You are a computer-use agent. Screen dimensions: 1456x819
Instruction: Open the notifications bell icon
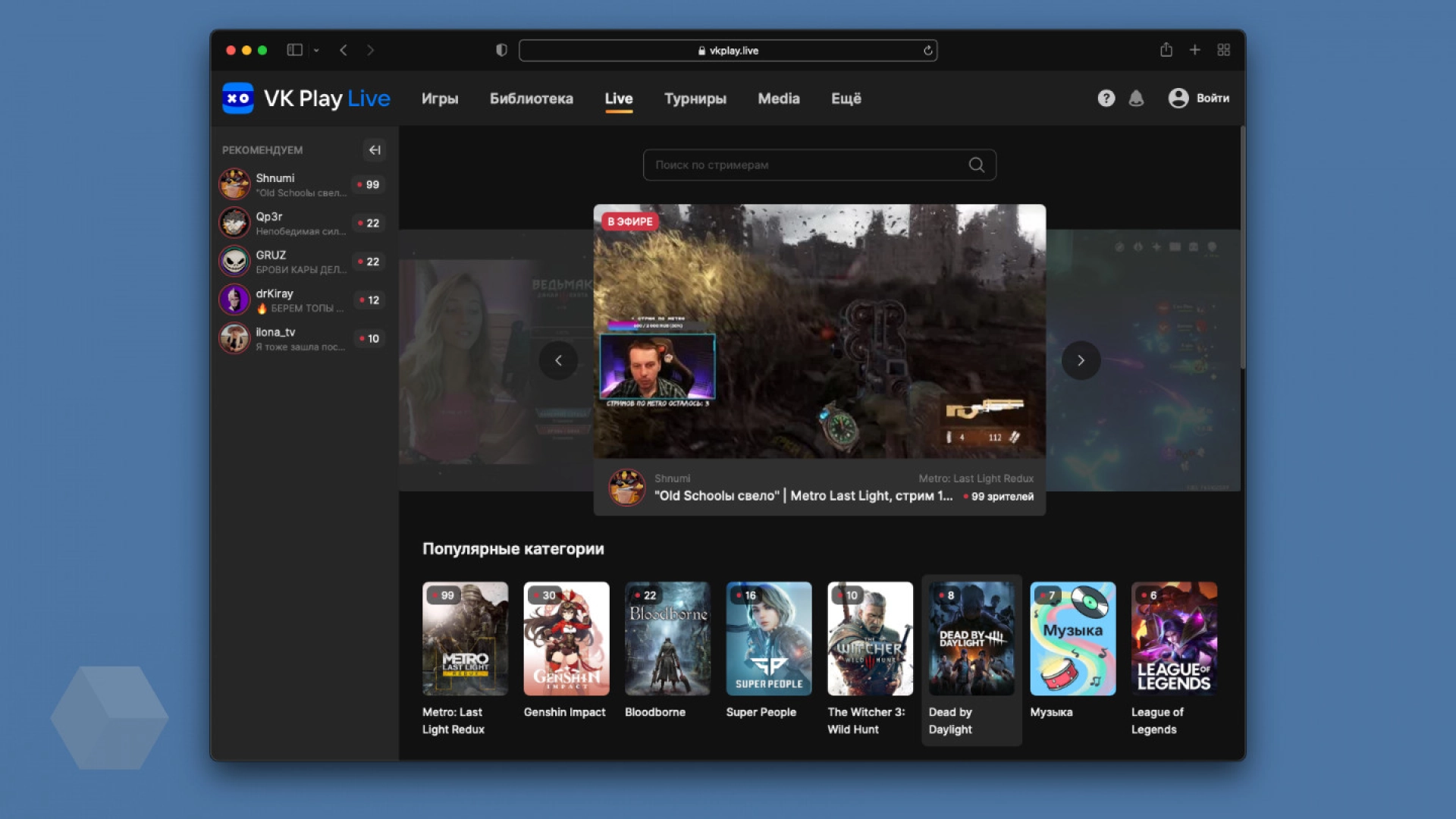pyautogui.click(x=1137, y=99)
